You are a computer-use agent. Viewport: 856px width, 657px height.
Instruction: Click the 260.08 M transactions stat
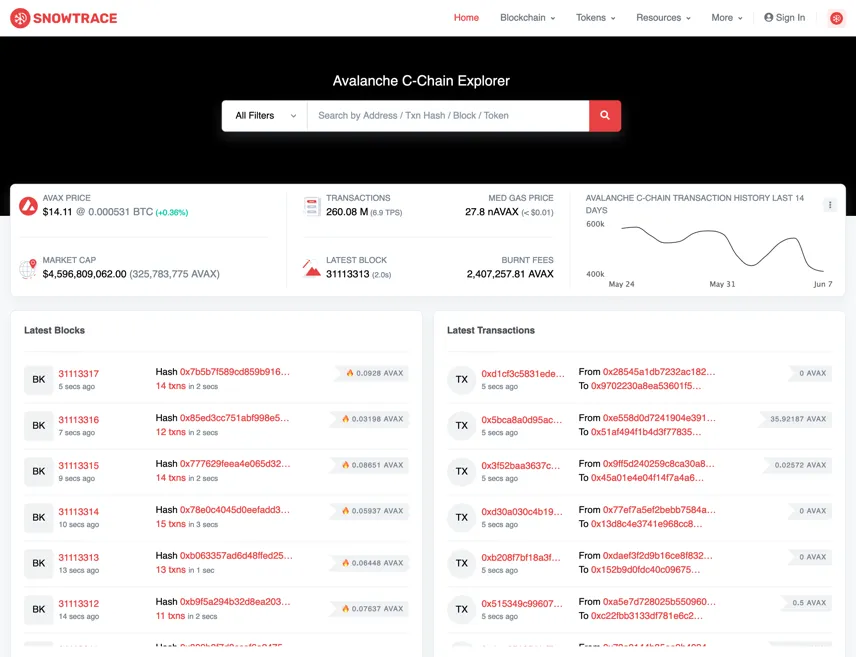pos(347,212)
